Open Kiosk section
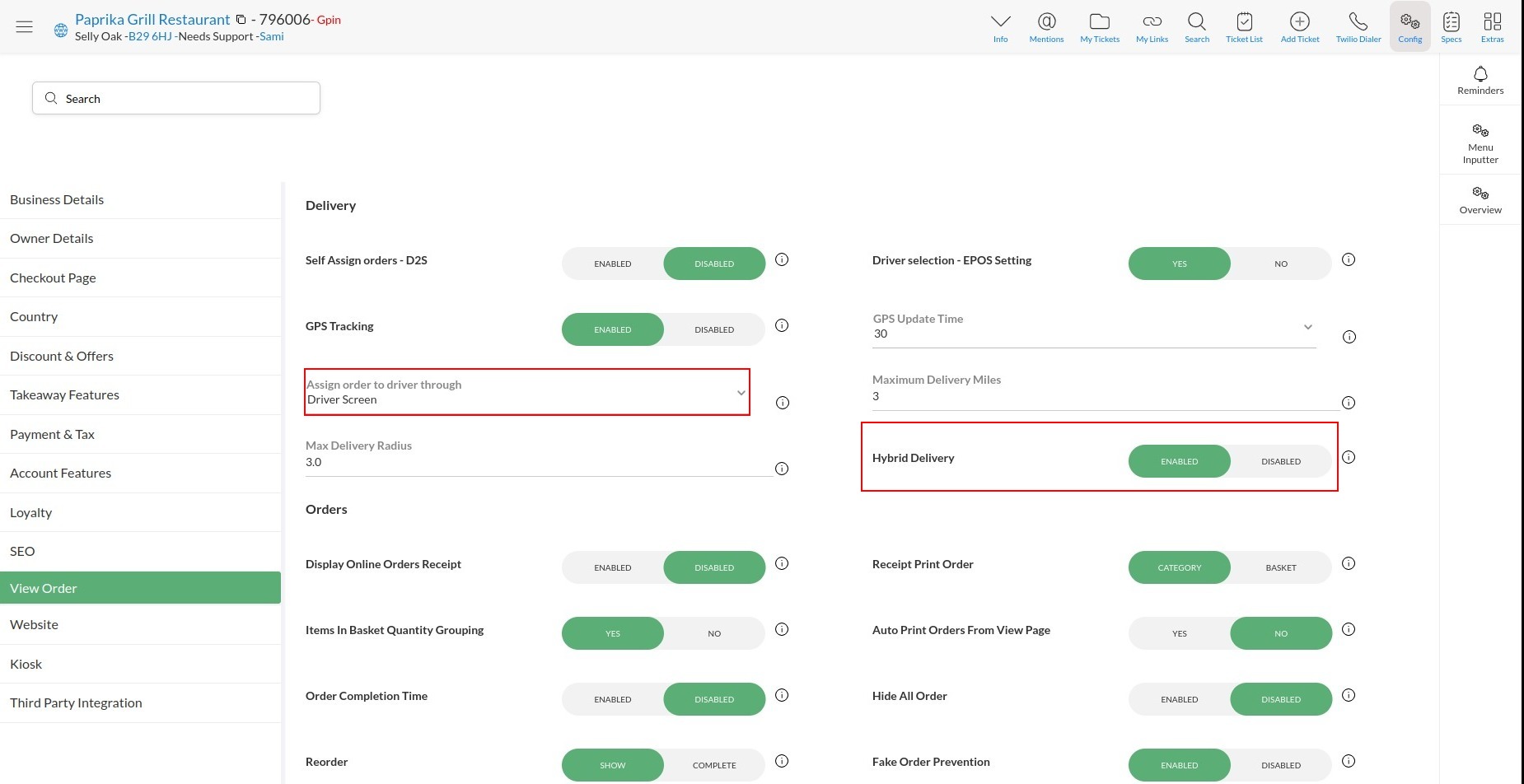This screenshot has height=784, width=1524. pyautogui.click(x=140, y=665)
